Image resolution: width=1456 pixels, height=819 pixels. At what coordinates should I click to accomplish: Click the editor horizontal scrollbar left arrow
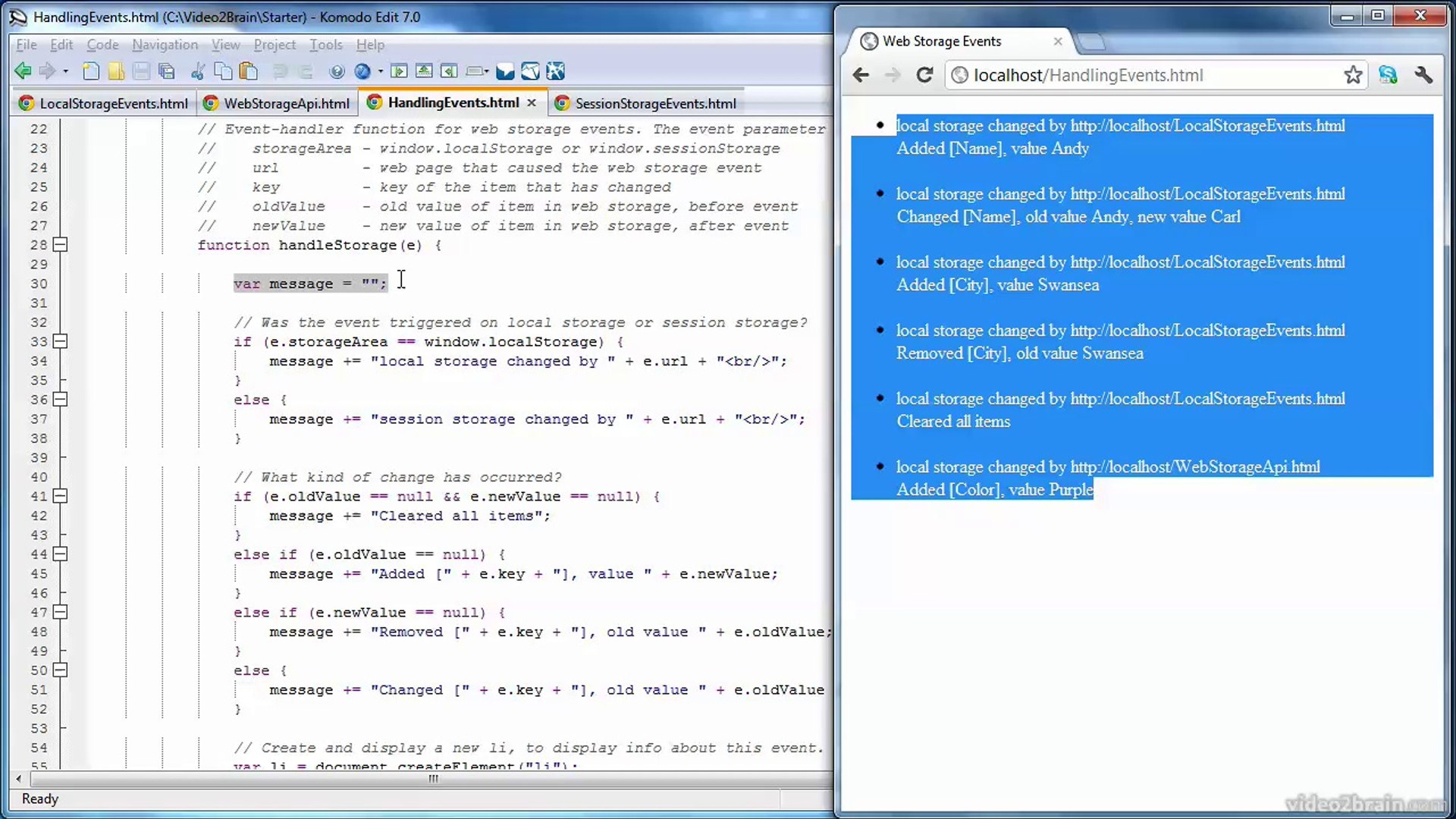click(19, 779)
